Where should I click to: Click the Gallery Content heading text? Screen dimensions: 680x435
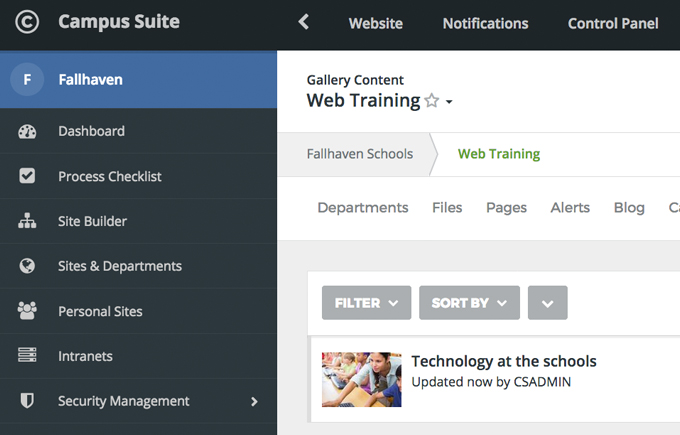[355, 80]
